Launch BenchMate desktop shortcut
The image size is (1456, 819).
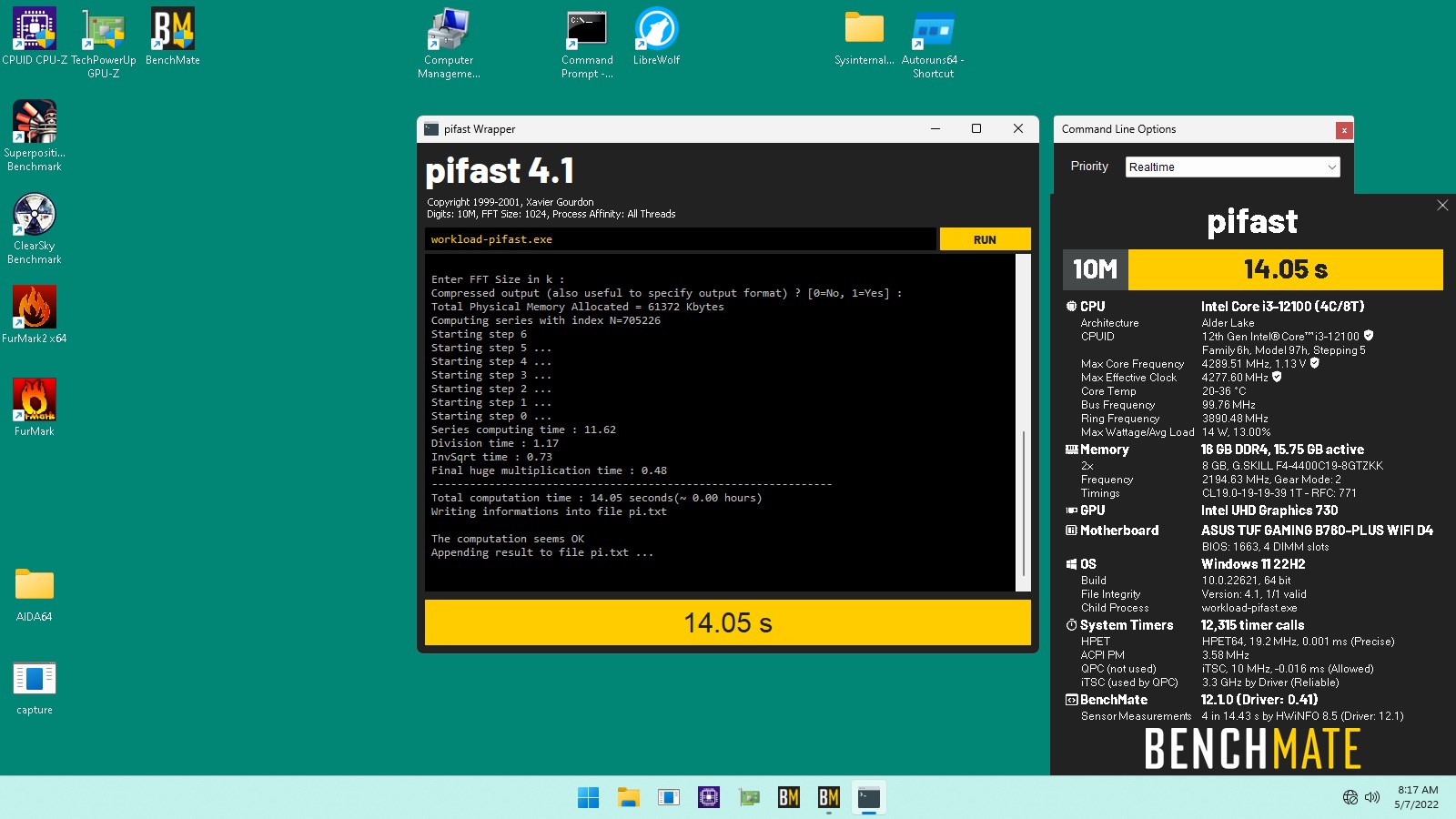tap(173, 36)
